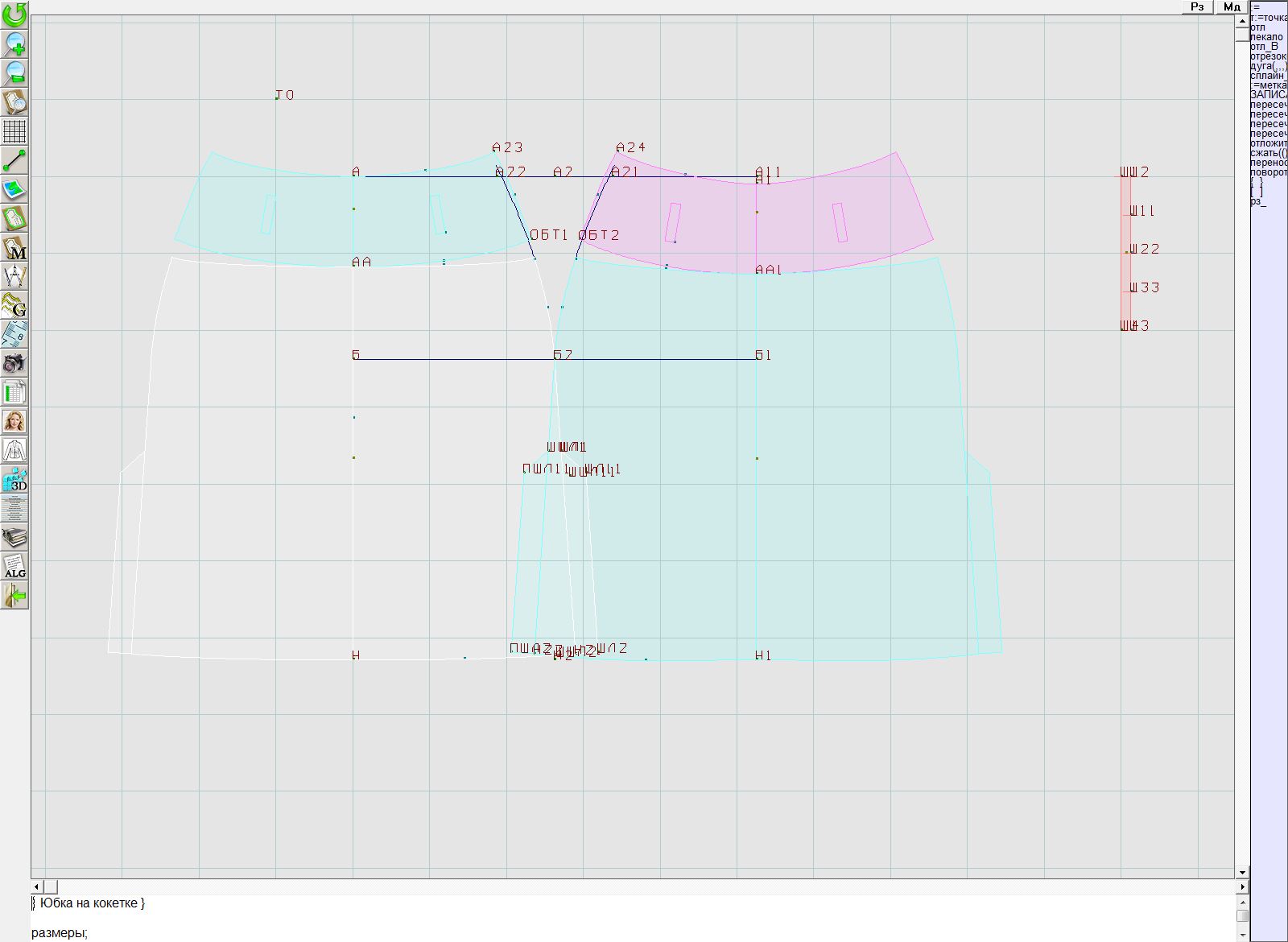Image resolution: width=1288 pixels, height=942 pixels.
Task: Toggle the grid display icon
Action: 14,130
